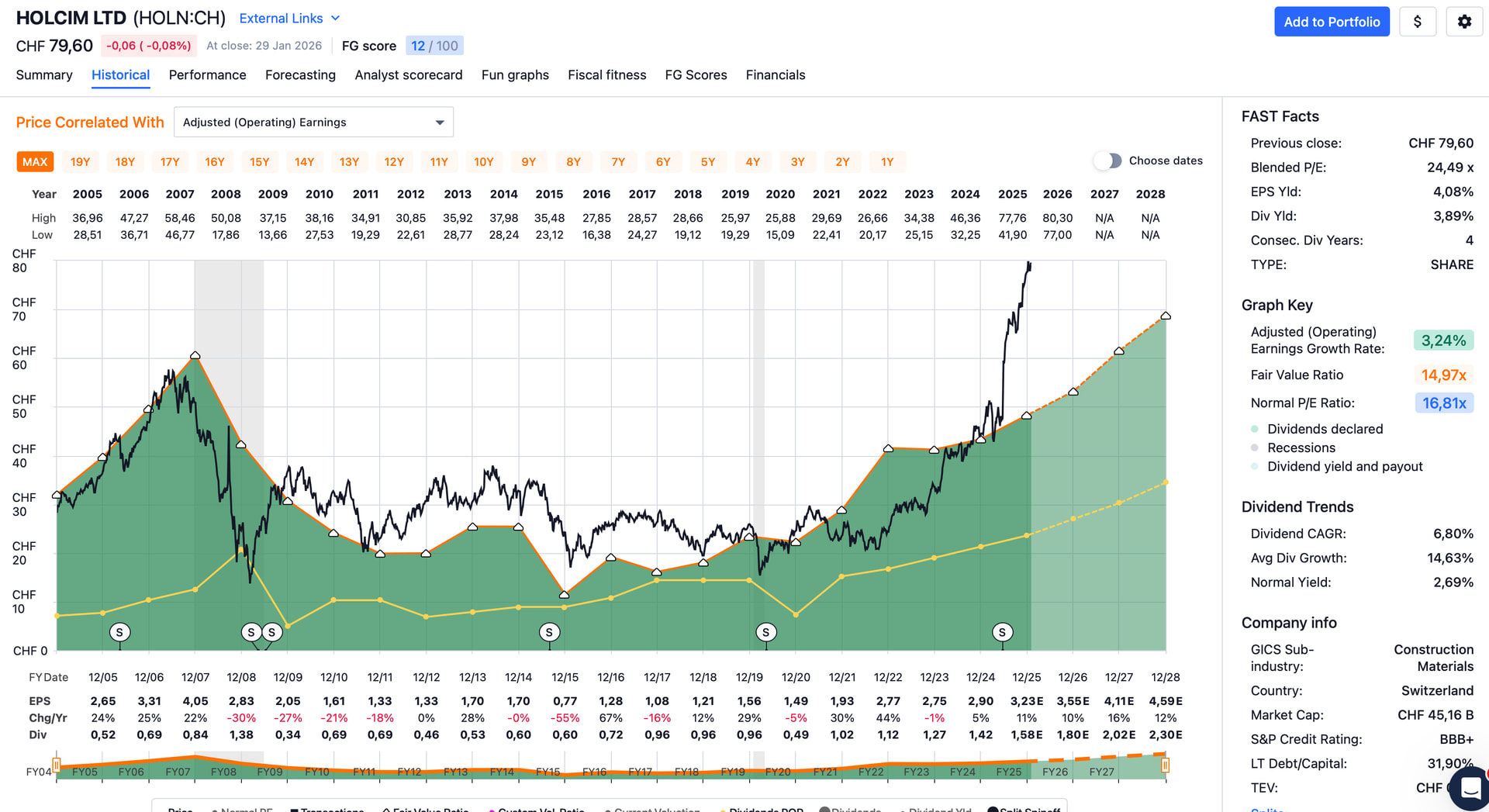Select the 10Y time range button
The width and height of the screenshot is (1489, 812).
point(483,162)
